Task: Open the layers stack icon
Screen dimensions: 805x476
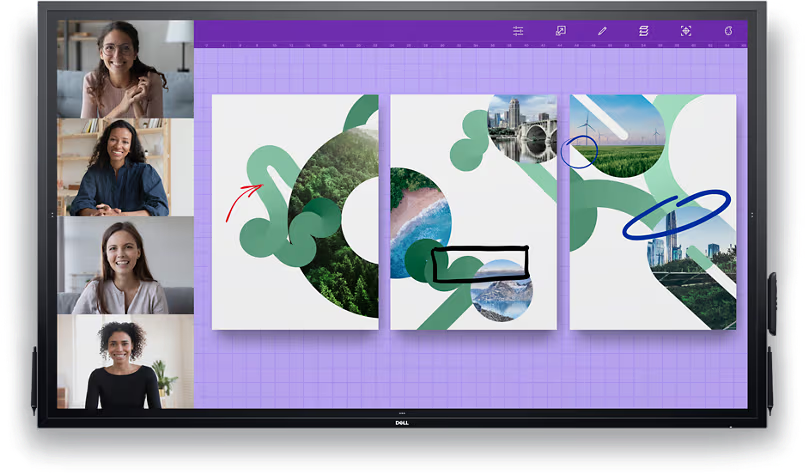Action: 643,31
